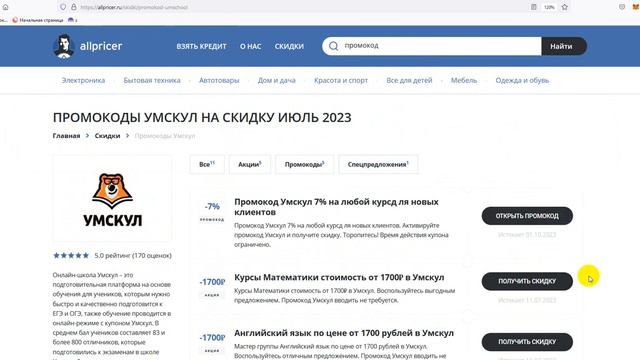640x360 pixels.
Task: Click the lock site info icon
Action: point(73,7)
